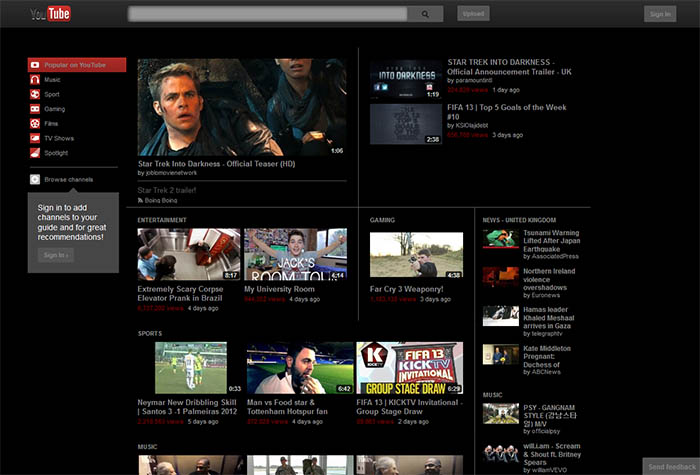Open the PSY Gangnam Style thumbnail
This screenshot has width=700, height=475.
(x=501, y=413)
